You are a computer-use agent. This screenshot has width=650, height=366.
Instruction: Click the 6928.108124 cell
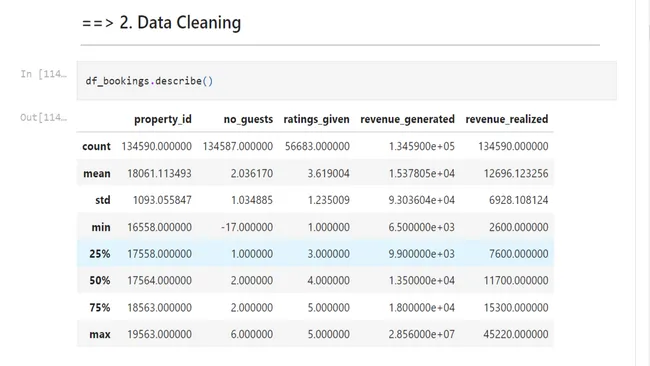tap(519, 200)
